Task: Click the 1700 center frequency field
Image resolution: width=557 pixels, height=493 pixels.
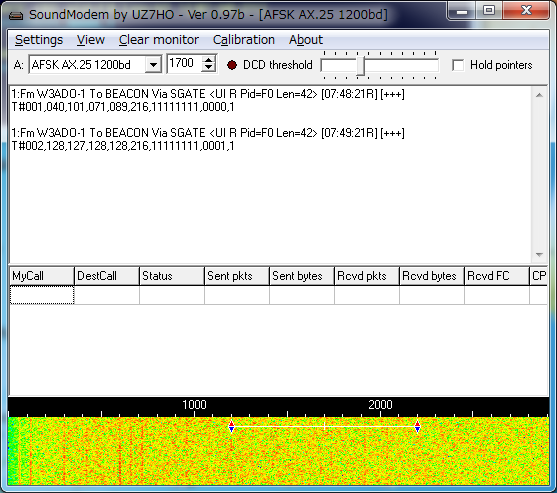Action: 184,64
